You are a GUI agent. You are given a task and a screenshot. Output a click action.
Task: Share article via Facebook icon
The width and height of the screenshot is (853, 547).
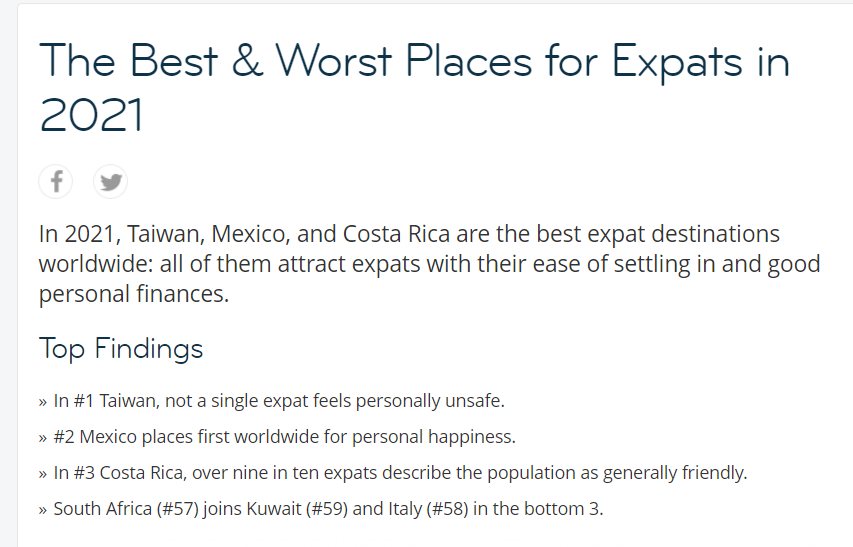[x=55, y=182]
